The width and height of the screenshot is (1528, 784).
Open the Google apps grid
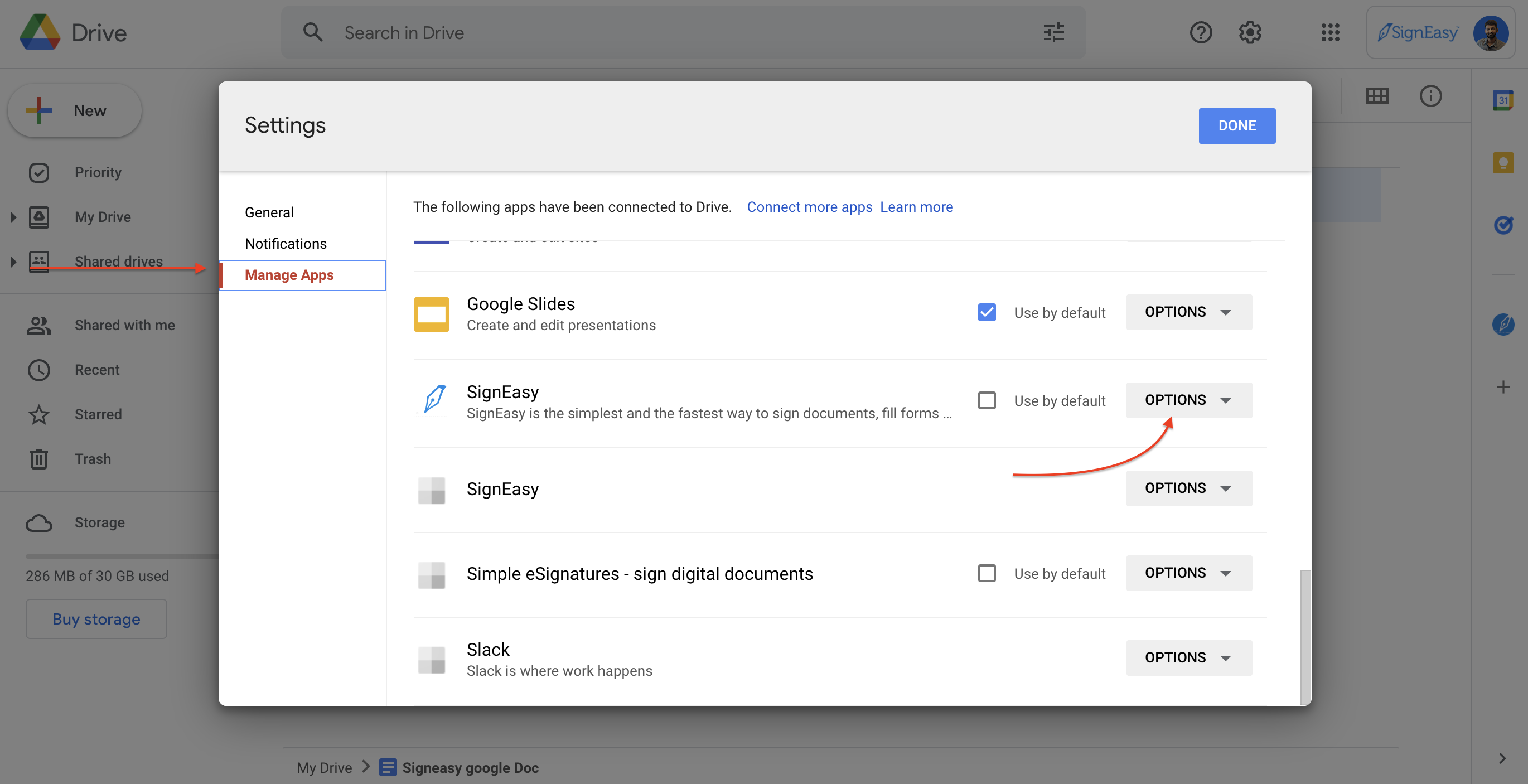tap(1330, 32)
